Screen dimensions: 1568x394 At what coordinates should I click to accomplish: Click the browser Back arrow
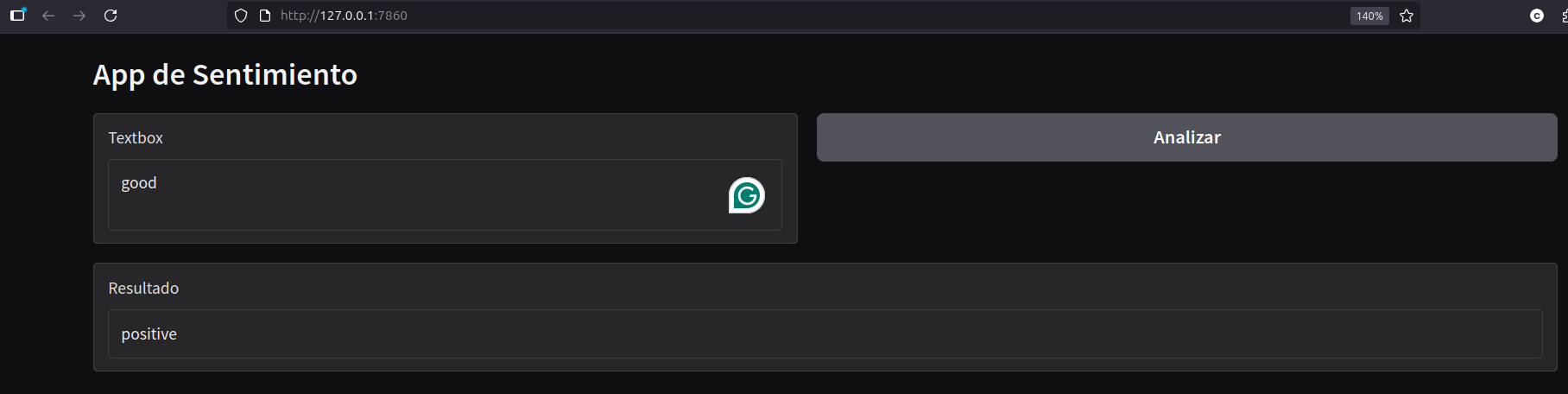point(48,16)
